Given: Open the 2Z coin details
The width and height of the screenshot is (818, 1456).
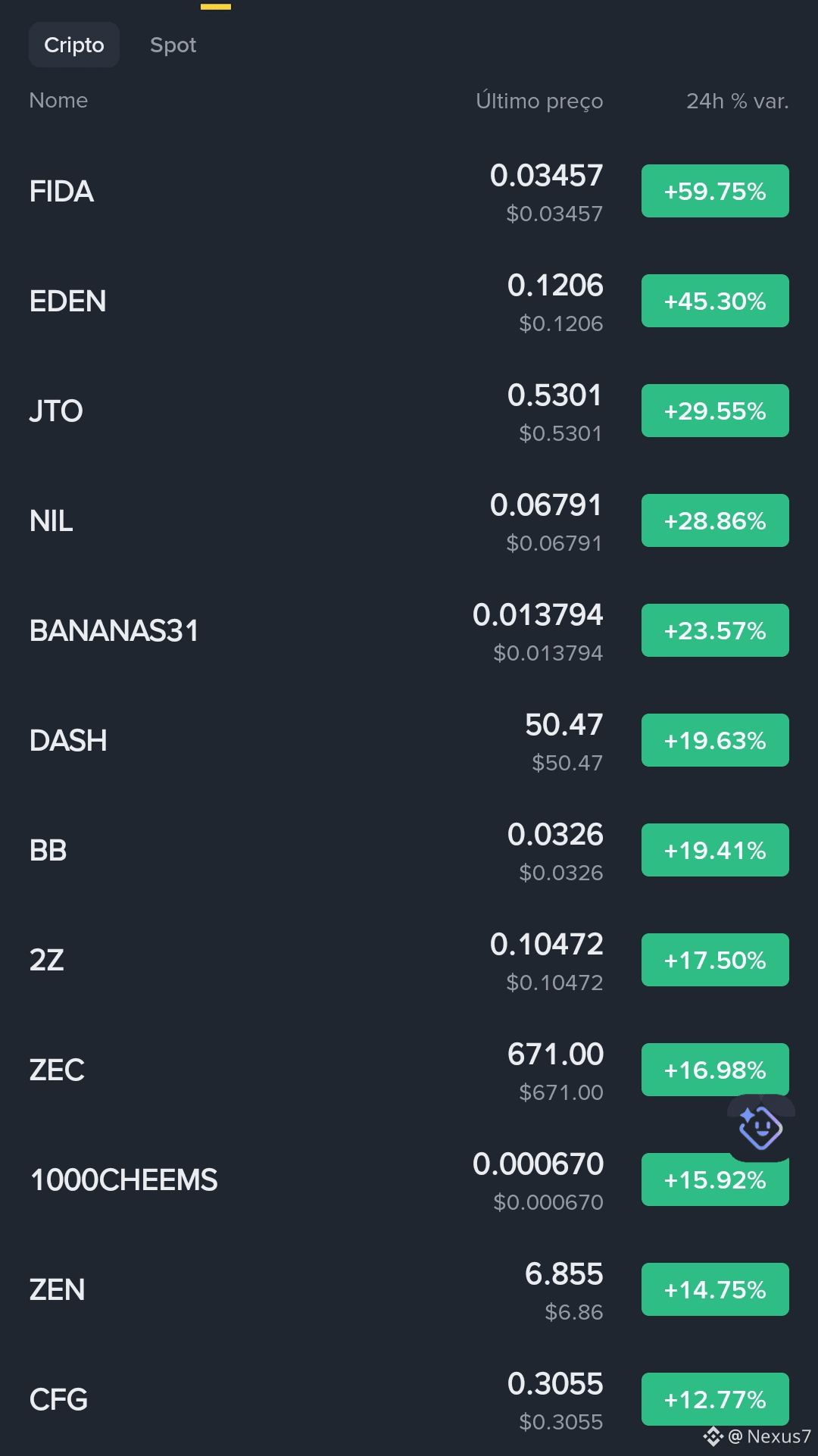Looking at the screenshot, I should pyautogui.click(x=409, y=960).
